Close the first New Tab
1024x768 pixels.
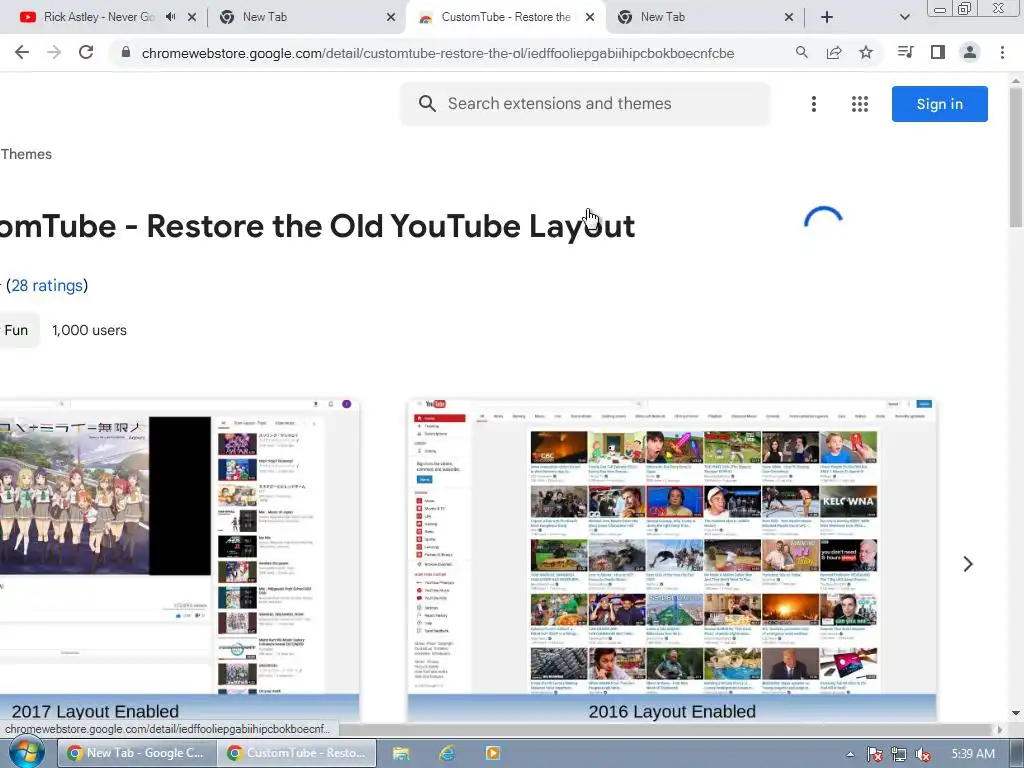click(x=391, y=17)
